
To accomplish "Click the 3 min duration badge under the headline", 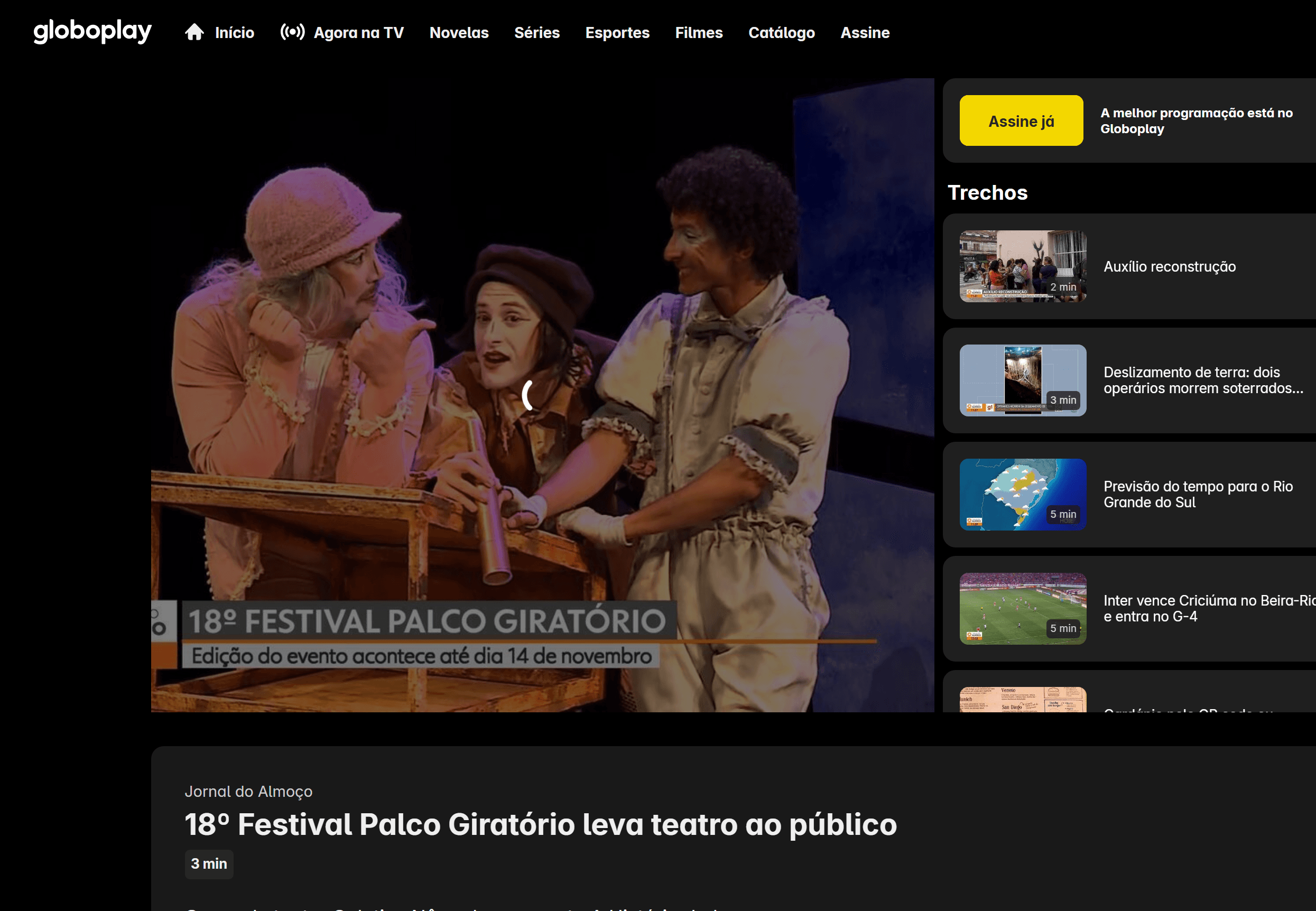I will 209,863.
